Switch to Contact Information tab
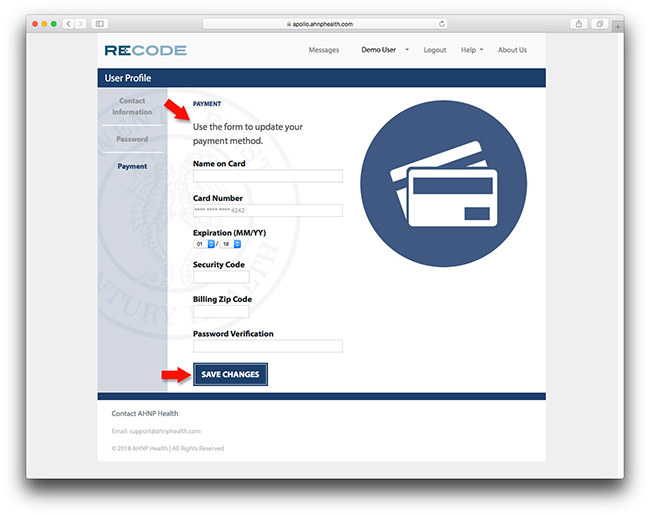 click(132, 106)
